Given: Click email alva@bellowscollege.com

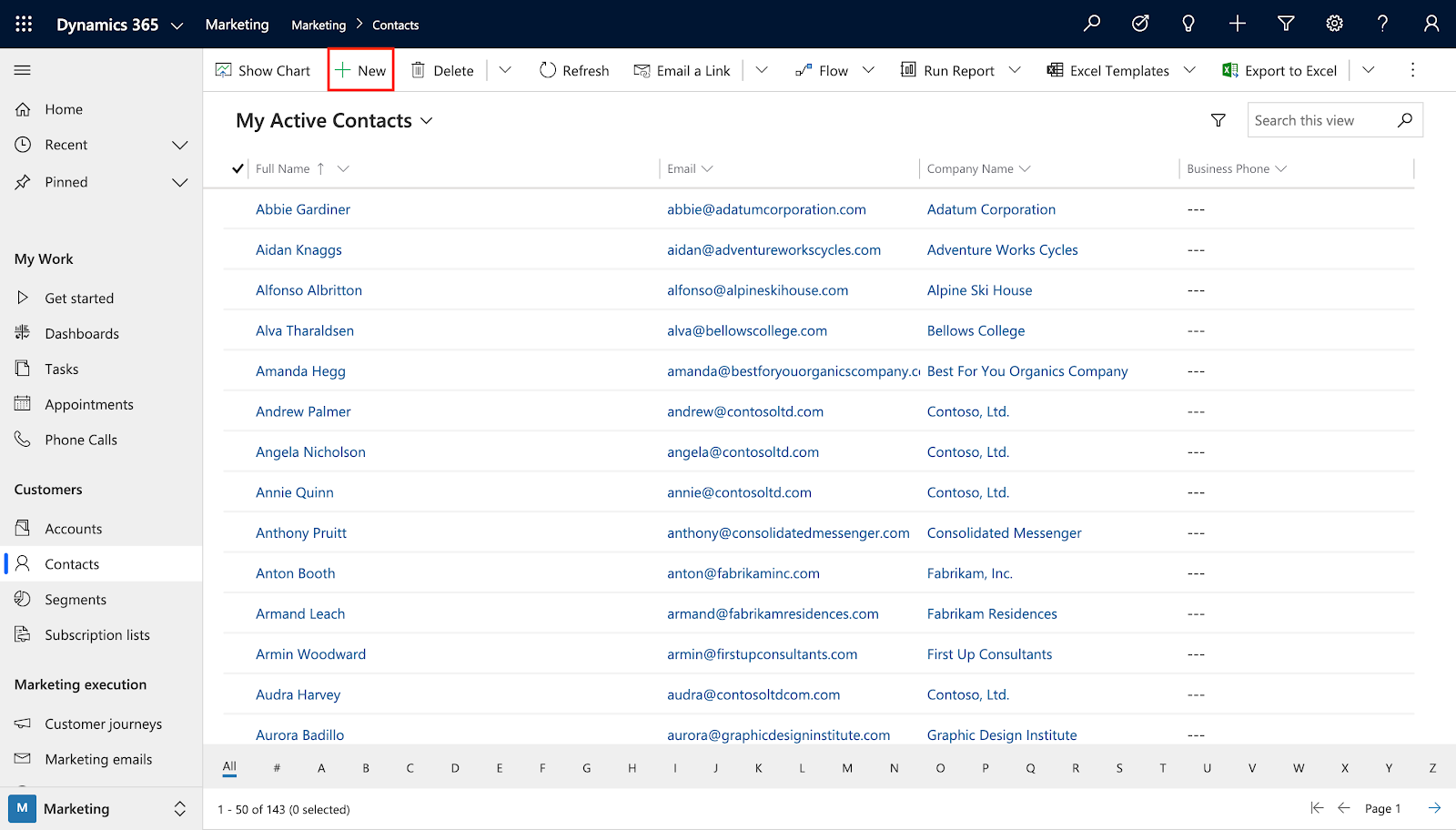Looking at the screenshot, I should pos(747,331).
